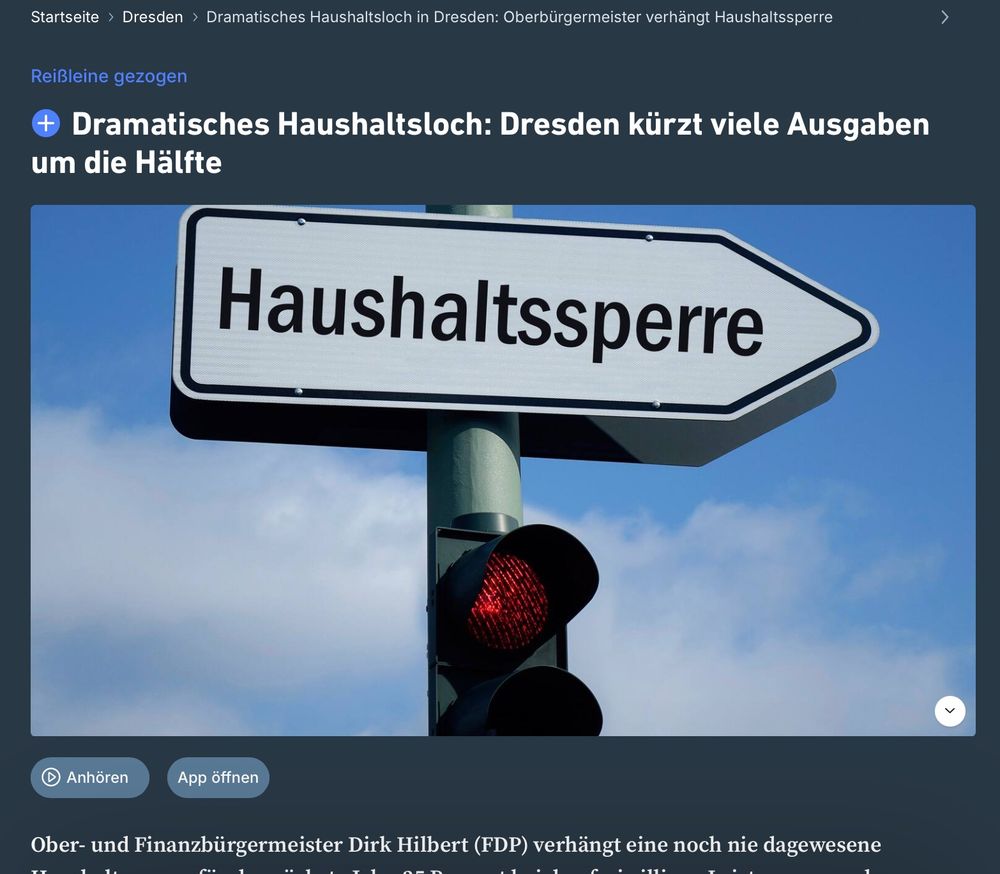
Task: Click the right arrow ending the breadcrumb bar
Action: 945,17
